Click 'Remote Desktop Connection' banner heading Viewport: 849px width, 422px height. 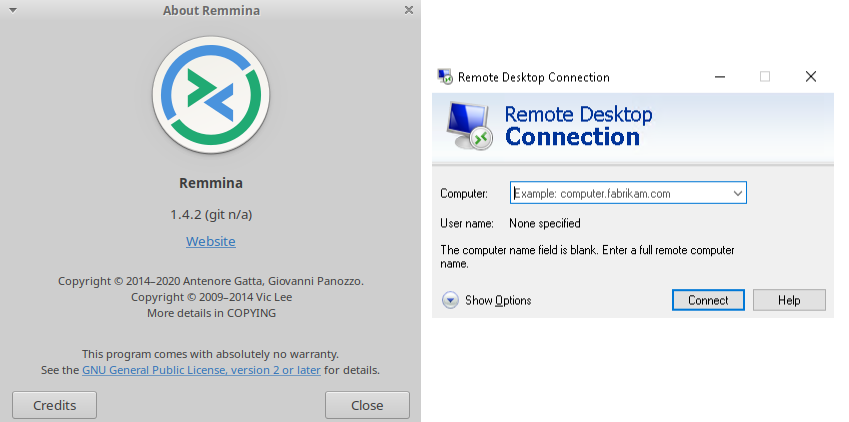[x=578, y=126]
